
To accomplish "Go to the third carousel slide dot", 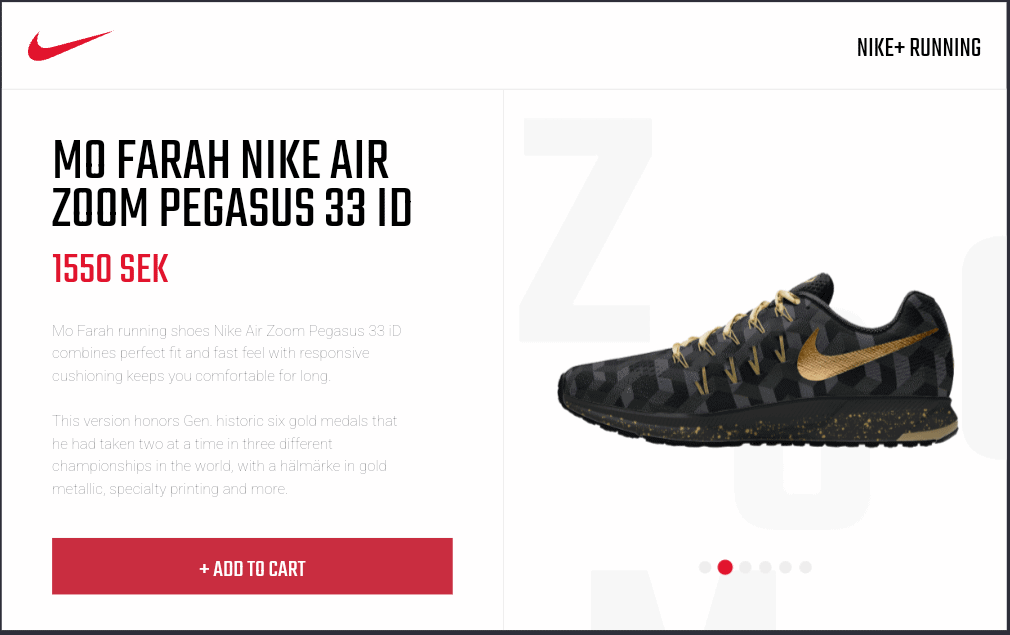I will 745,567.
